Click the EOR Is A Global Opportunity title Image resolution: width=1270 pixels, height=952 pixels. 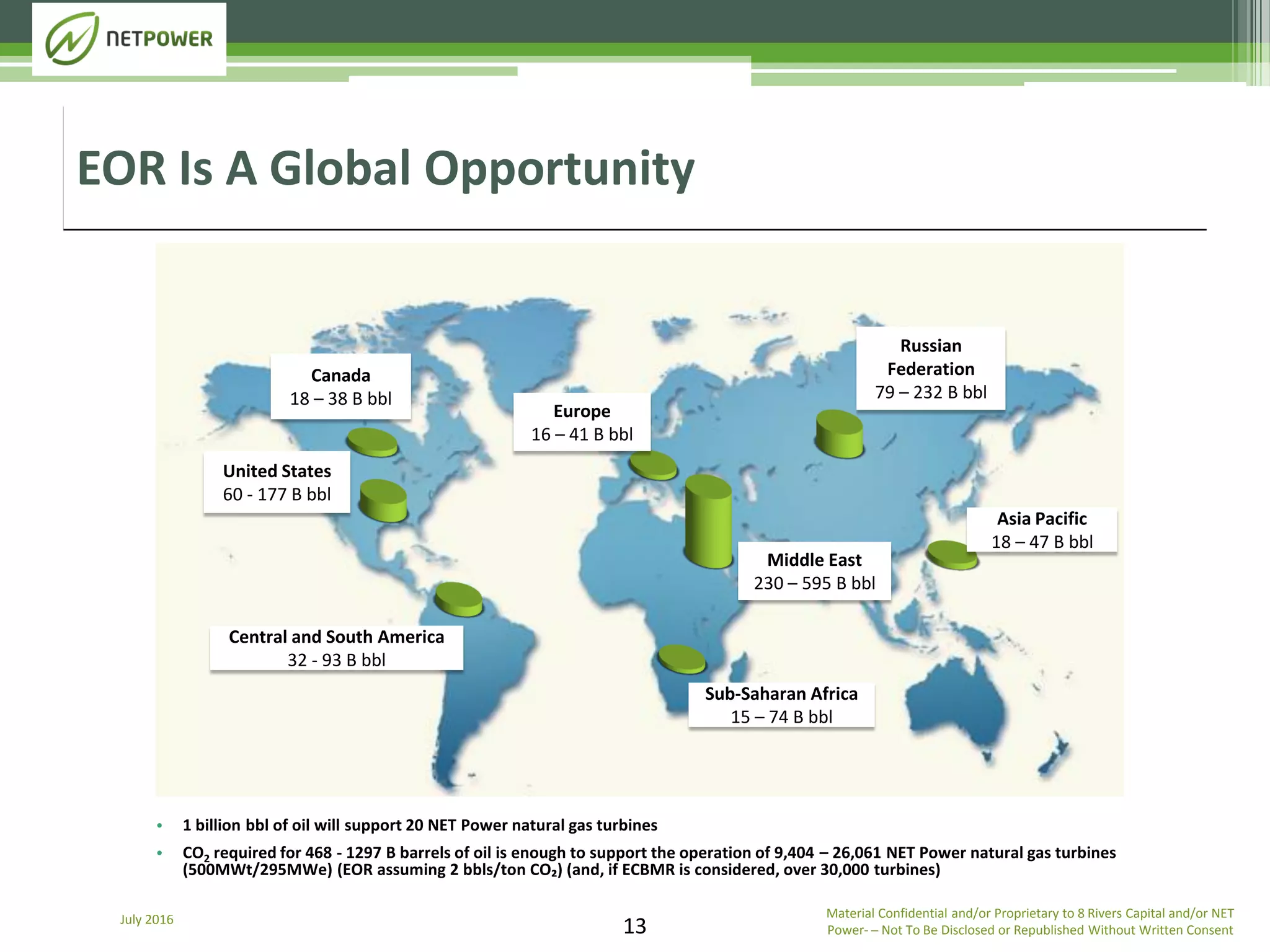tap(385, 168)
